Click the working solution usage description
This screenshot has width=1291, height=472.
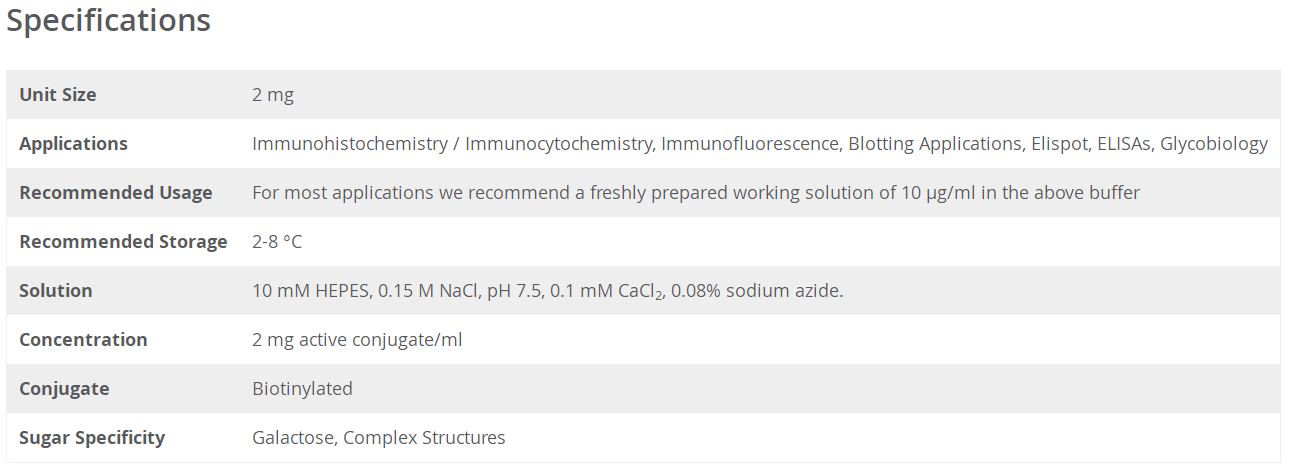[696, 193]
